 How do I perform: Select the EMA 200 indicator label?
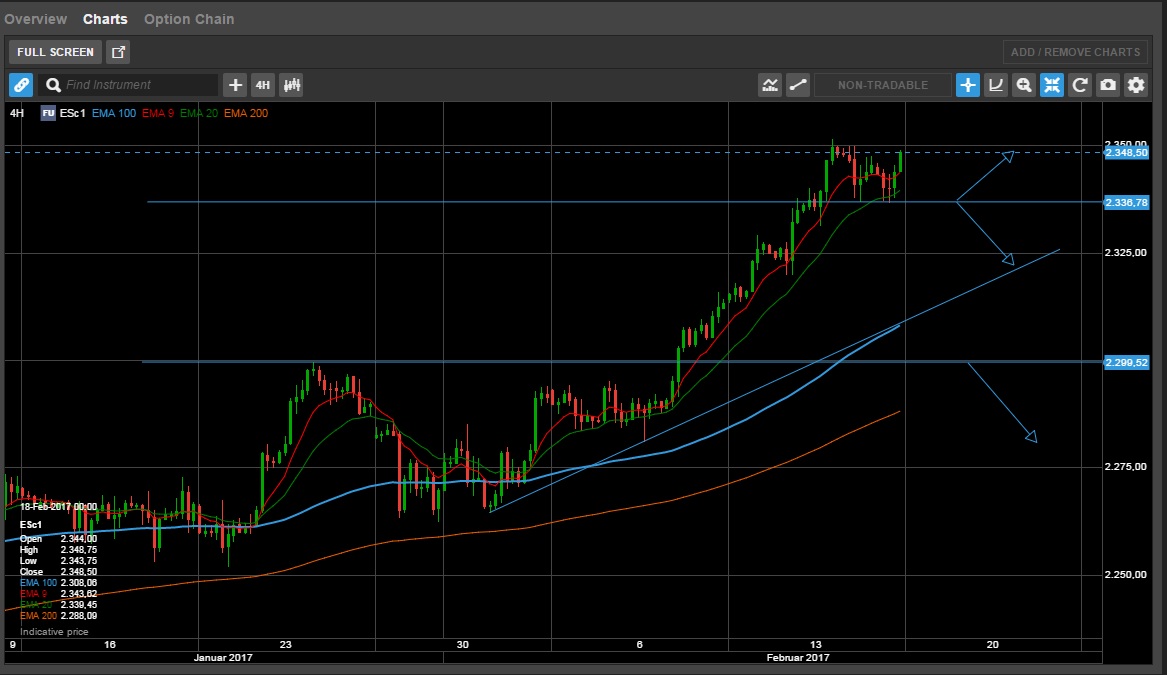(246, 113)
